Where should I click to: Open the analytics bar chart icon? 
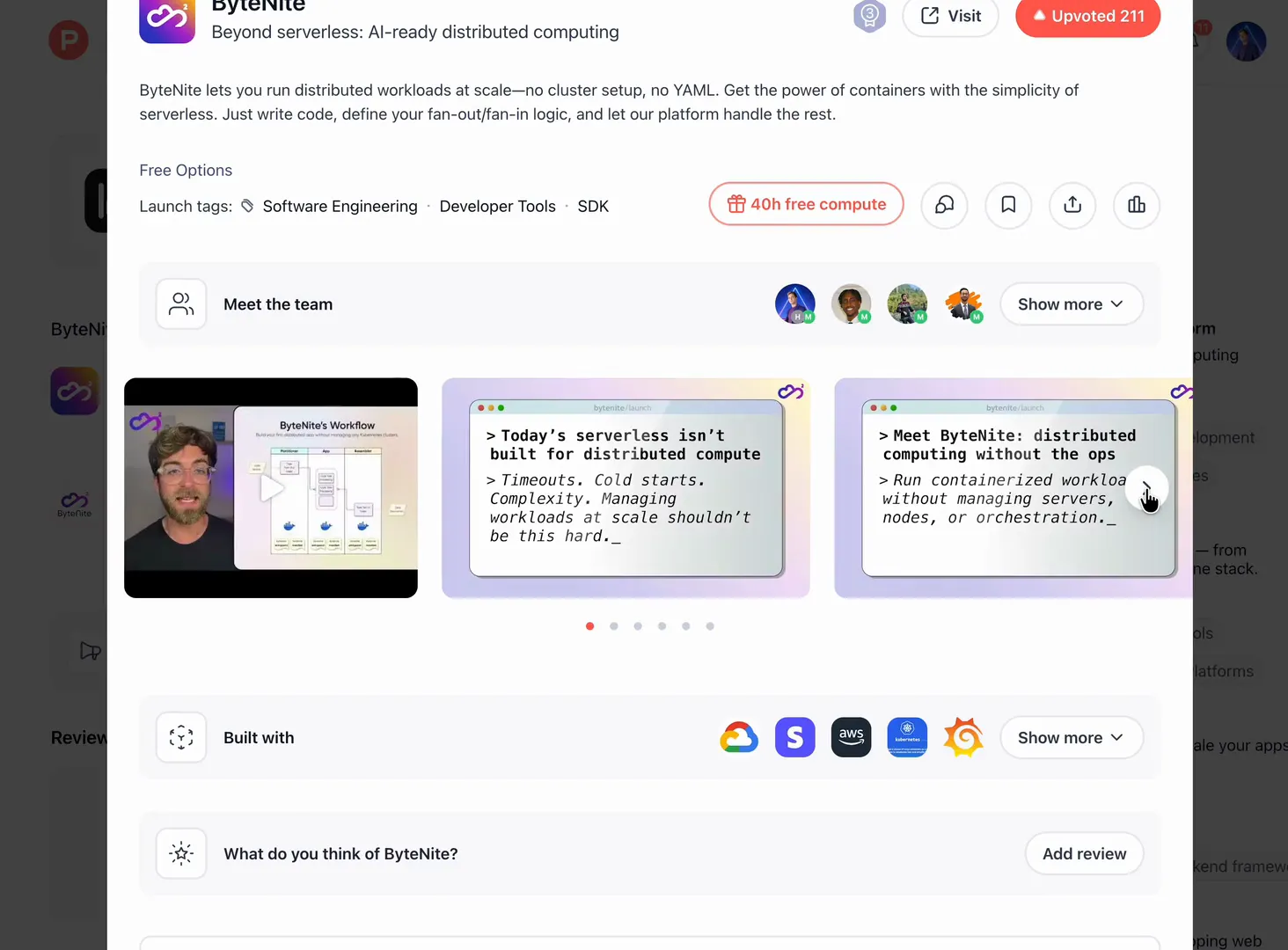point(1137,205)
